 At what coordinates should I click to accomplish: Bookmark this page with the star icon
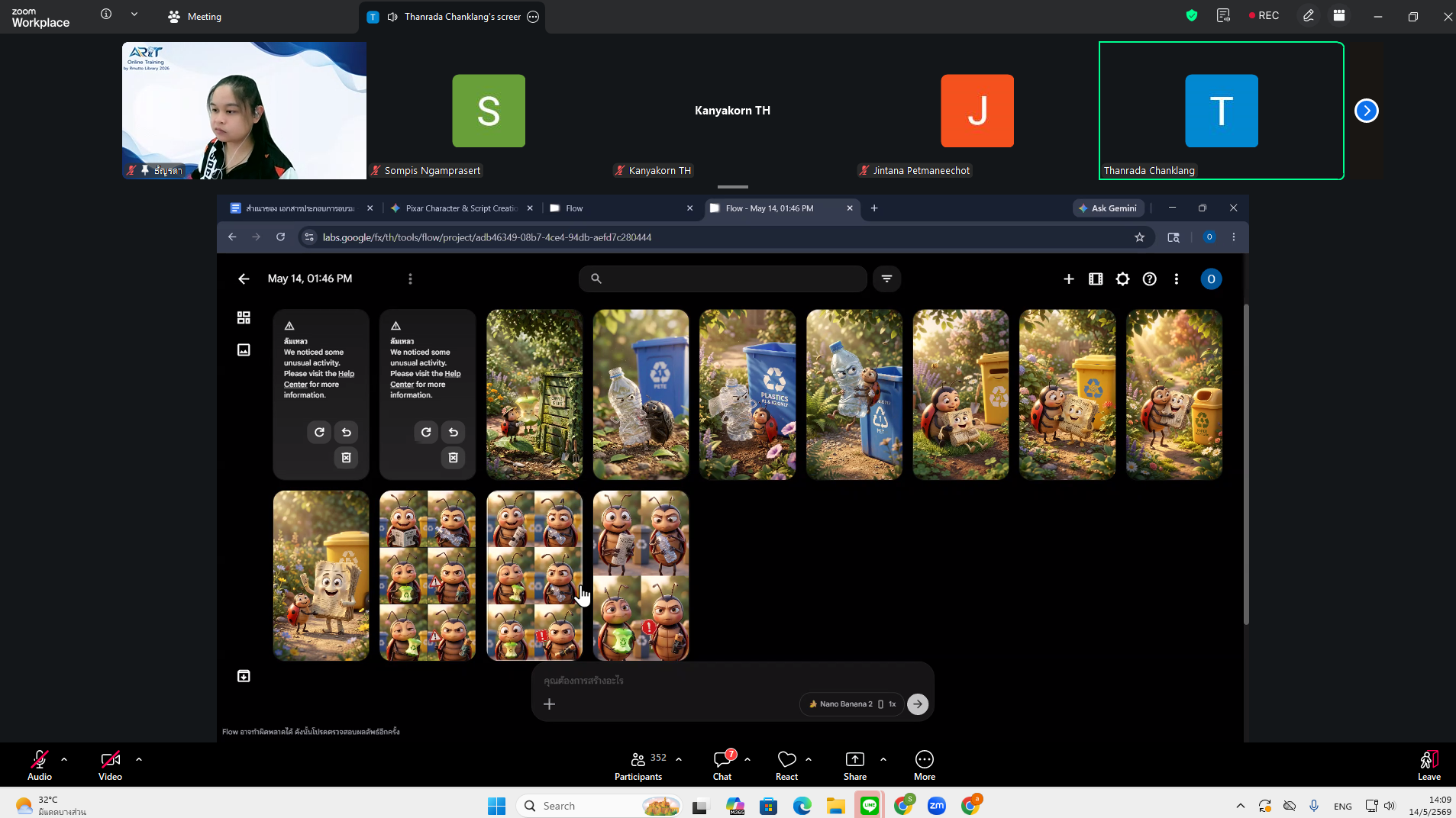pyautogui.click(x=1139, y=237)
